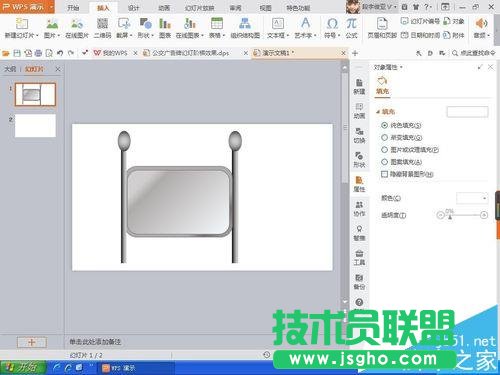This screenshot has width=500, height=375.
Task: Click the notes area 单击此处添加备注
Action: tap(95, 342)
